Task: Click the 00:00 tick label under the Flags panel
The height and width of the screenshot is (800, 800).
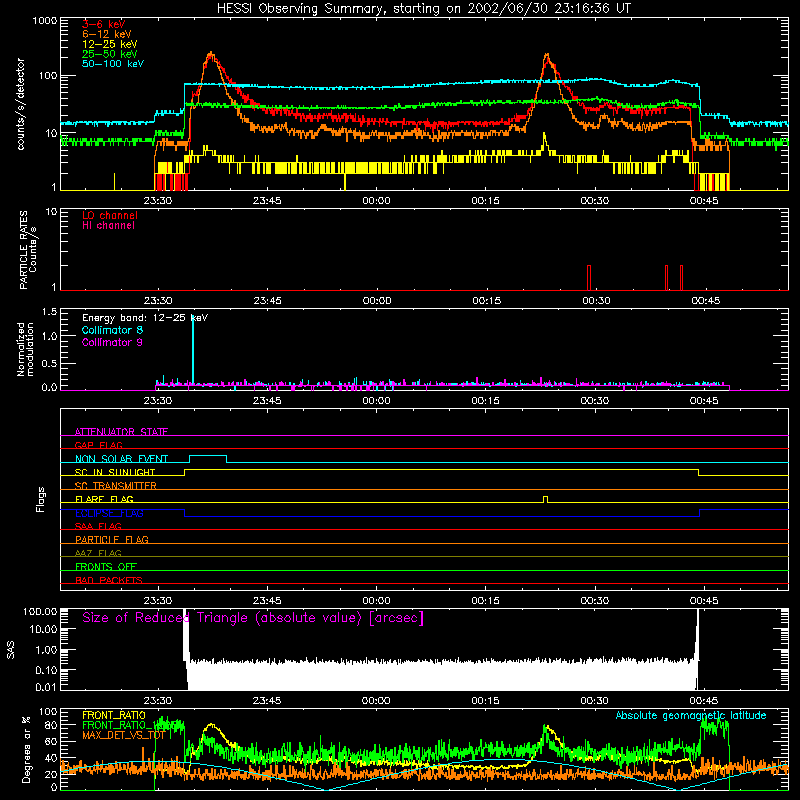Action: (377, 601)
